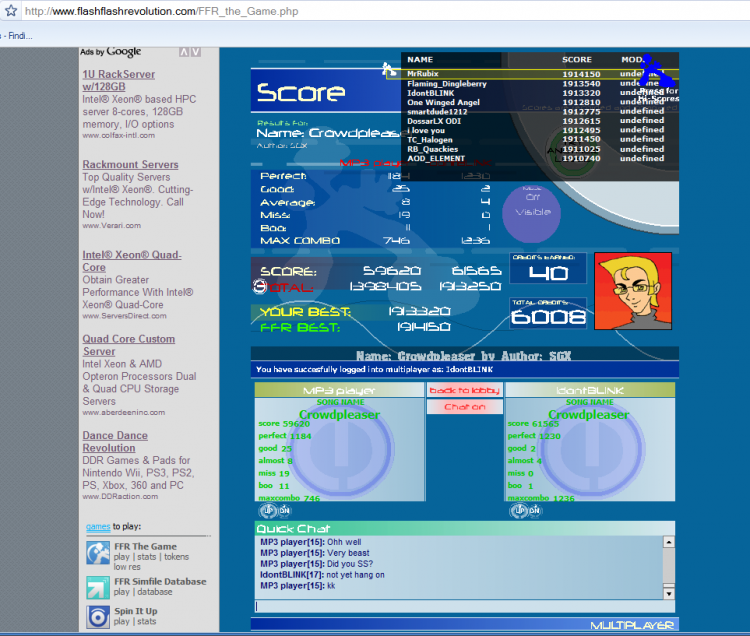This screenshot has width=750, height=636.
Task: Click the circular logo beside the TOTAL label
Action: 259,286
